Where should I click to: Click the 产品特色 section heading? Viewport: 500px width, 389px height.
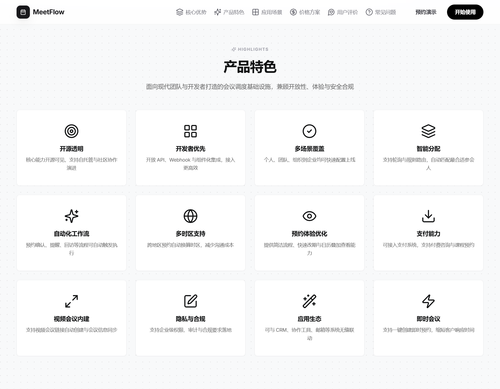pyautogui.click(x=250, y=67)
